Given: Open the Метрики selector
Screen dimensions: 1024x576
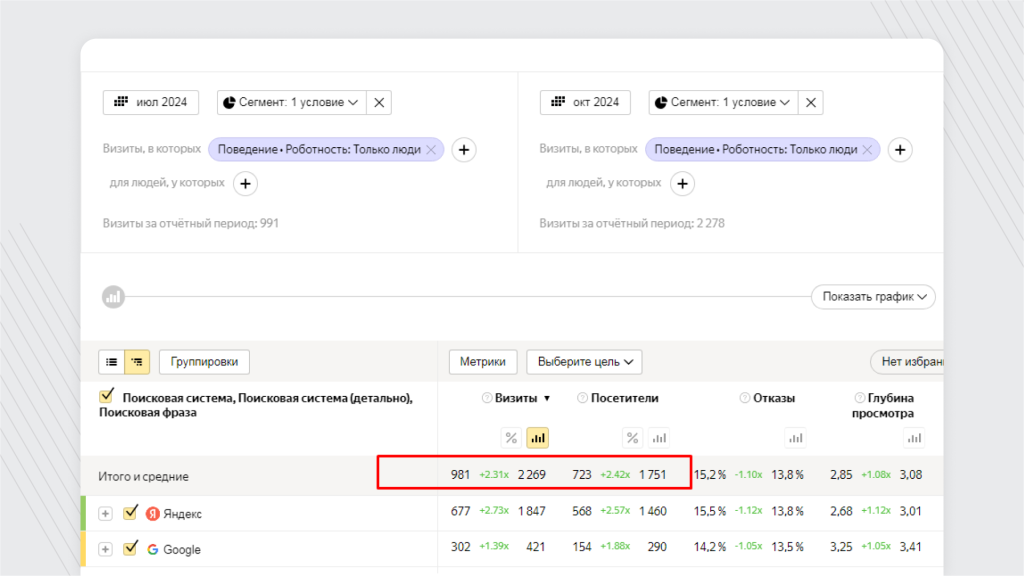Looking at the screenshot, I should pos(483,362).
